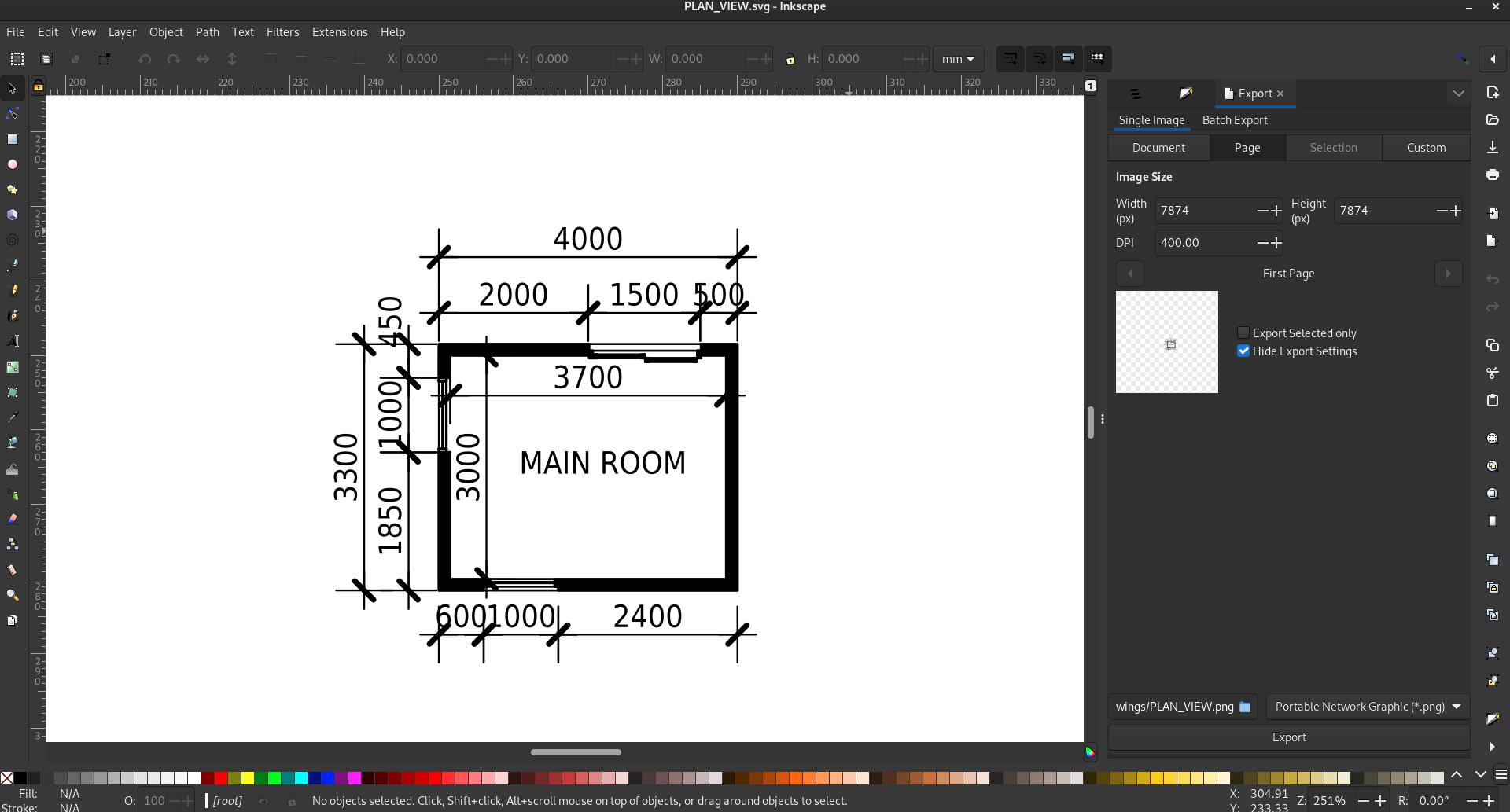The width and height of the screenshot is (1510, 812).
Task: Enable Export Selected only checkbox
Action: [1243, 333]
